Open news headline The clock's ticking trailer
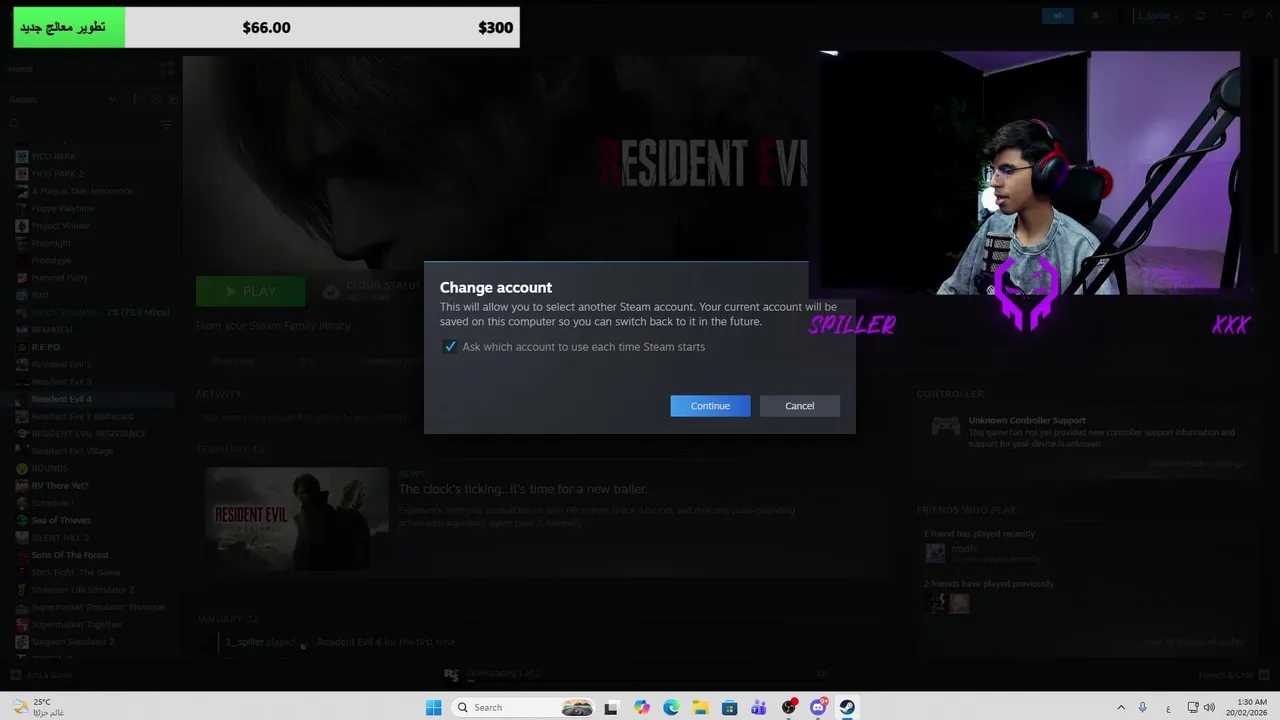 coord(523,489)
